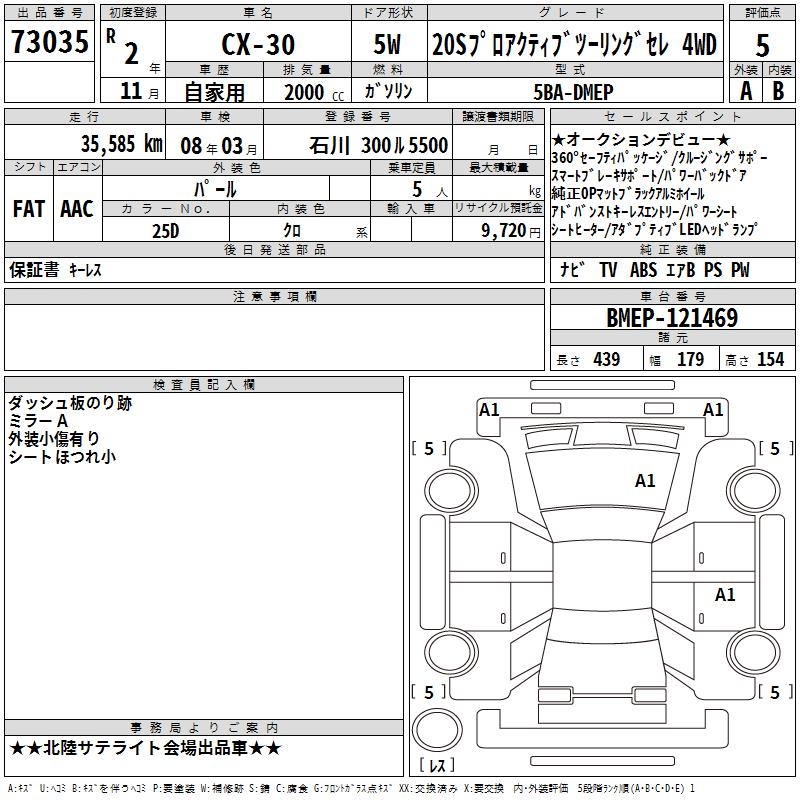Click the recycle deposit 9,720 yen field
Screen dimensions: 800x800
tap(498, 230)
